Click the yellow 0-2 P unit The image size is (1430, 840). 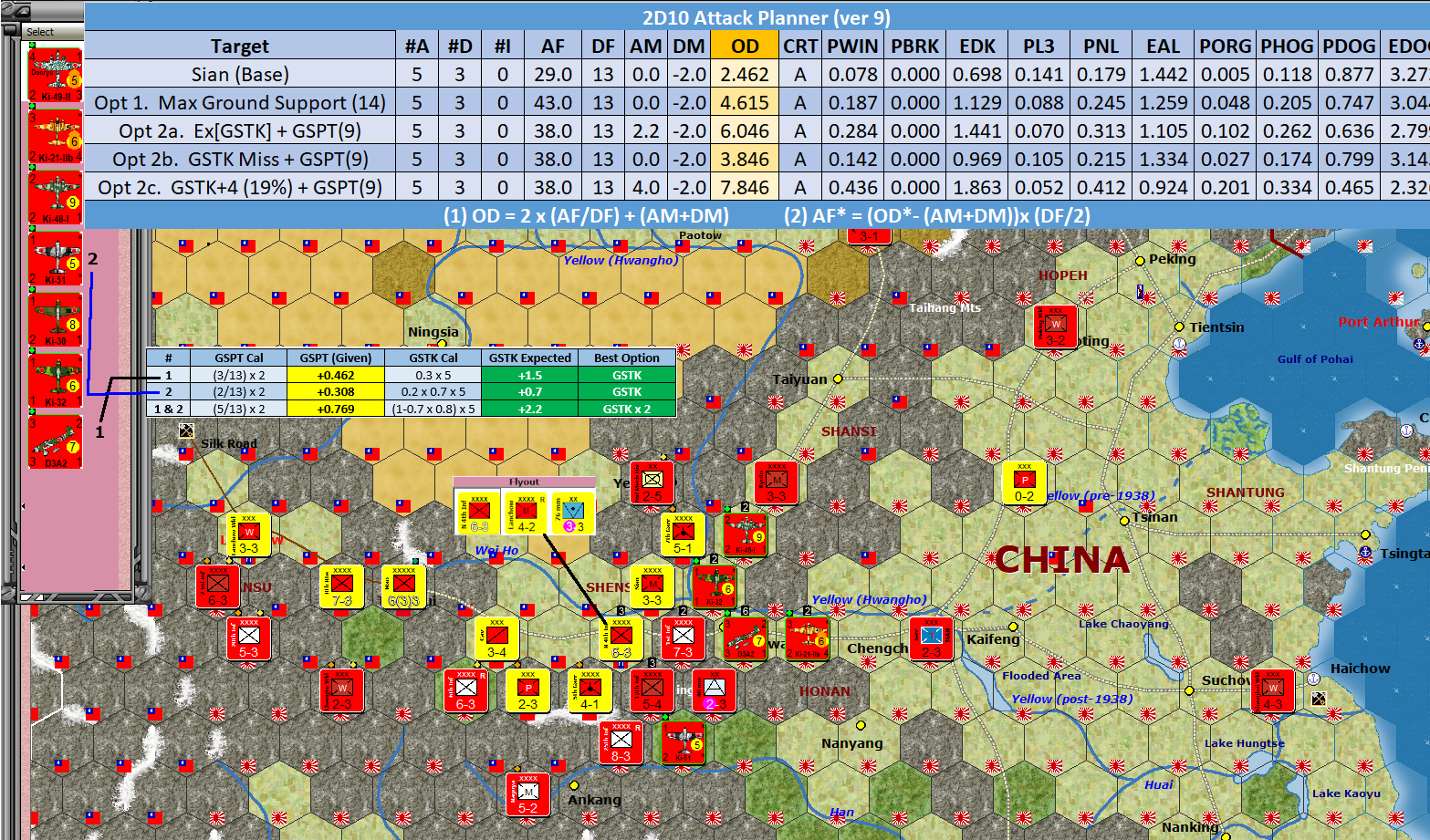point(1024,482)
